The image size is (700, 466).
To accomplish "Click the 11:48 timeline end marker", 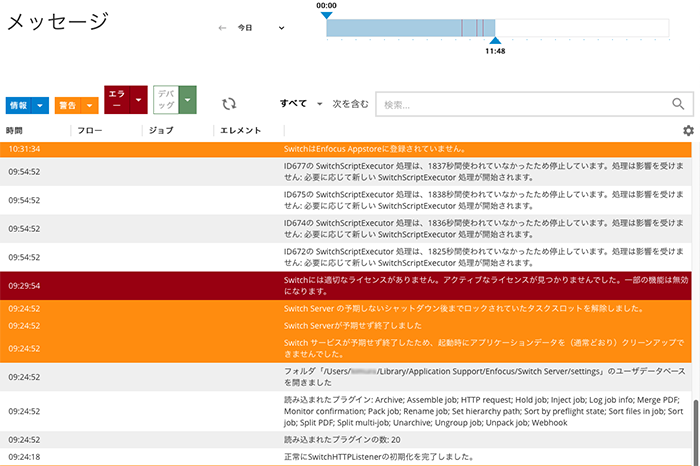I will (495, 40).
